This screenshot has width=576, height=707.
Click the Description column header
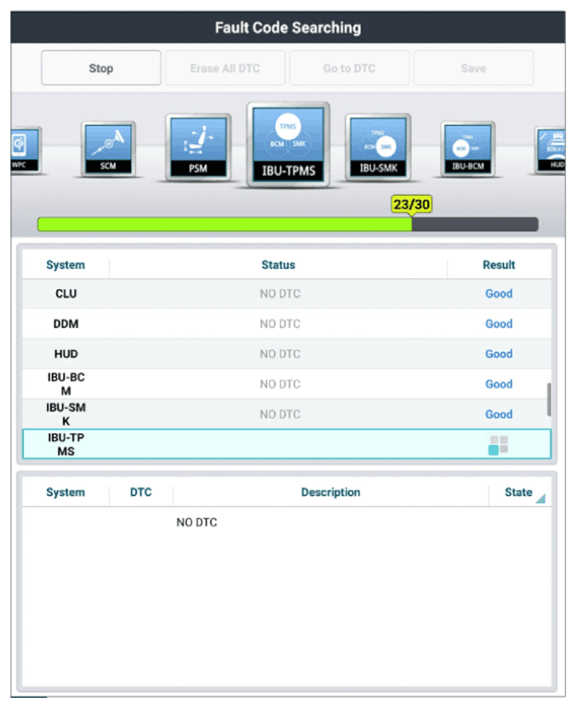click(331, 492)
